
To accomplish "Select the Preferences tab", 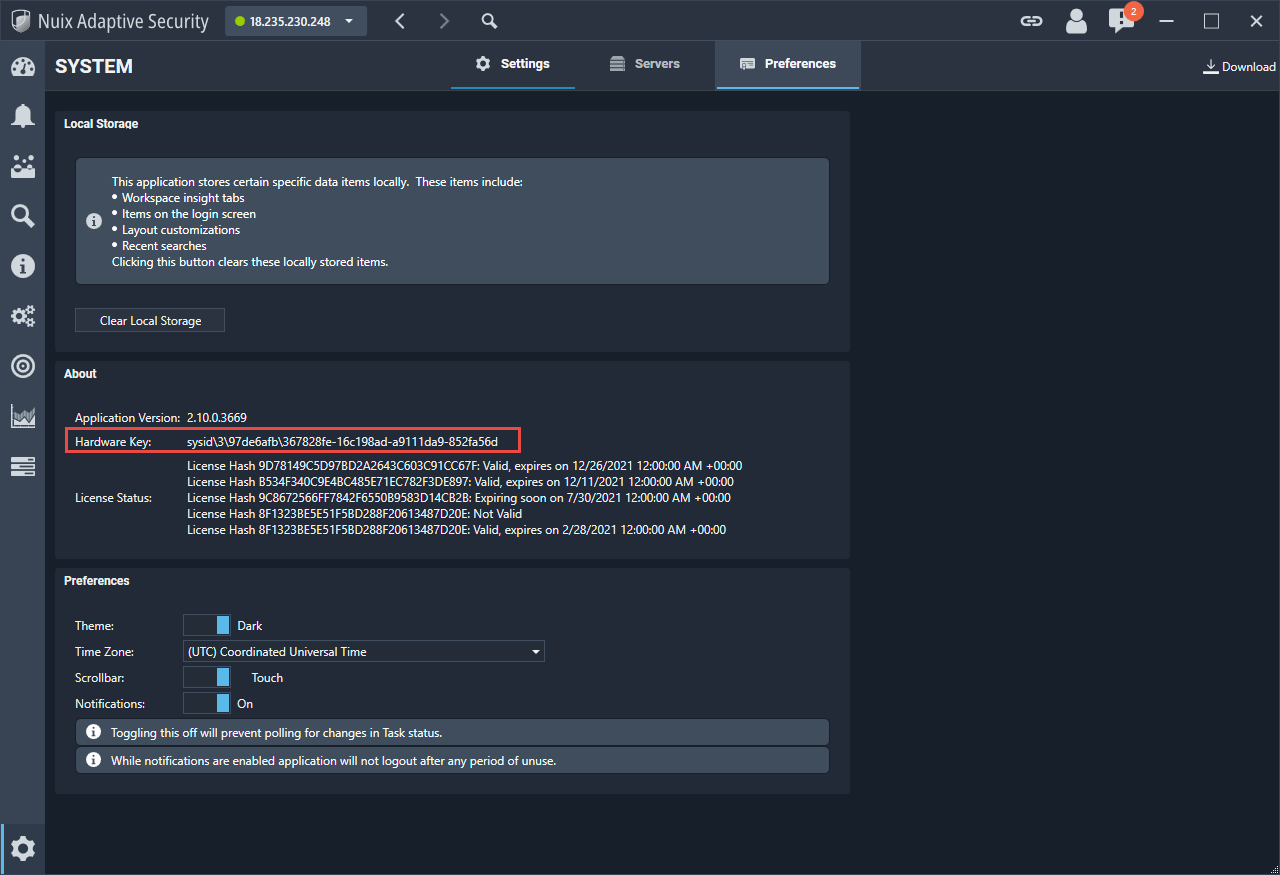I will tap(788, 64).
